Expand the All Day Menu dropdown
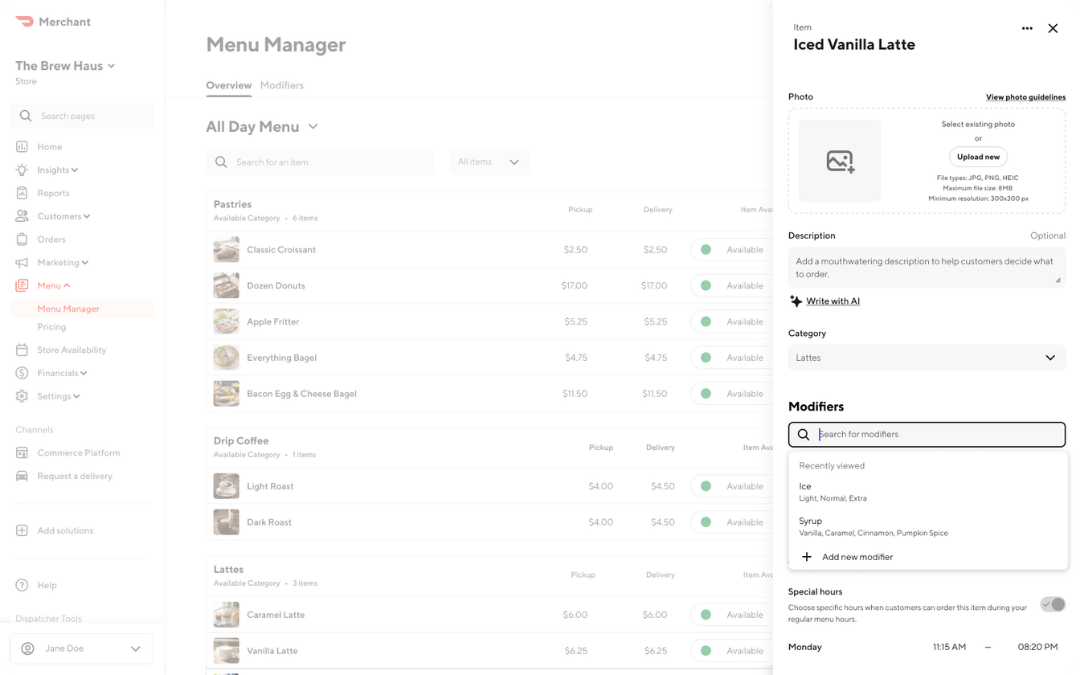Viewport: 1080px width, 675px height. tap(262, 127)
